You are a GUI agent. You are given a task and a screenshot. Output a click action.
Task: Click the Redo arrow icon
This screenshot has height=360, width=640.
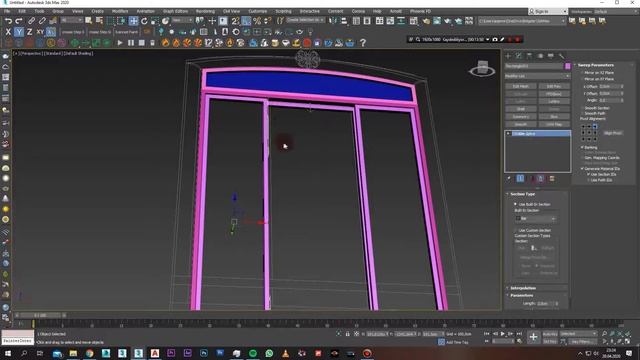pos(19,20)
